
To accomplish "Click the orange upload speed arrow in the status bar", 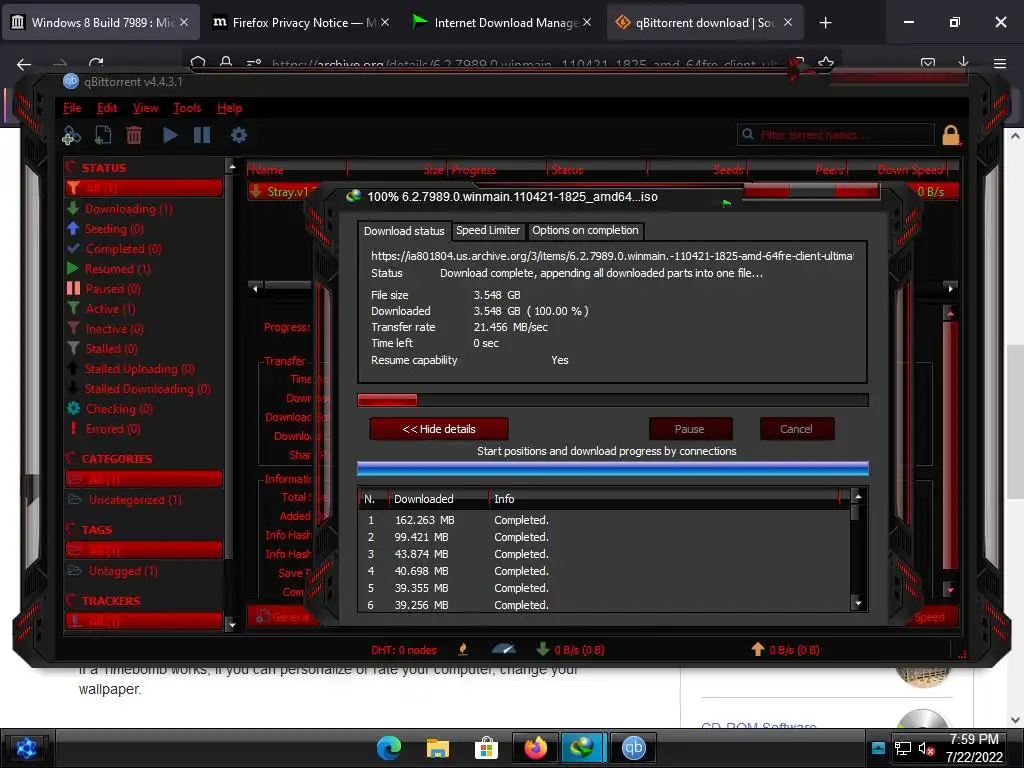I will click(758, 649).
